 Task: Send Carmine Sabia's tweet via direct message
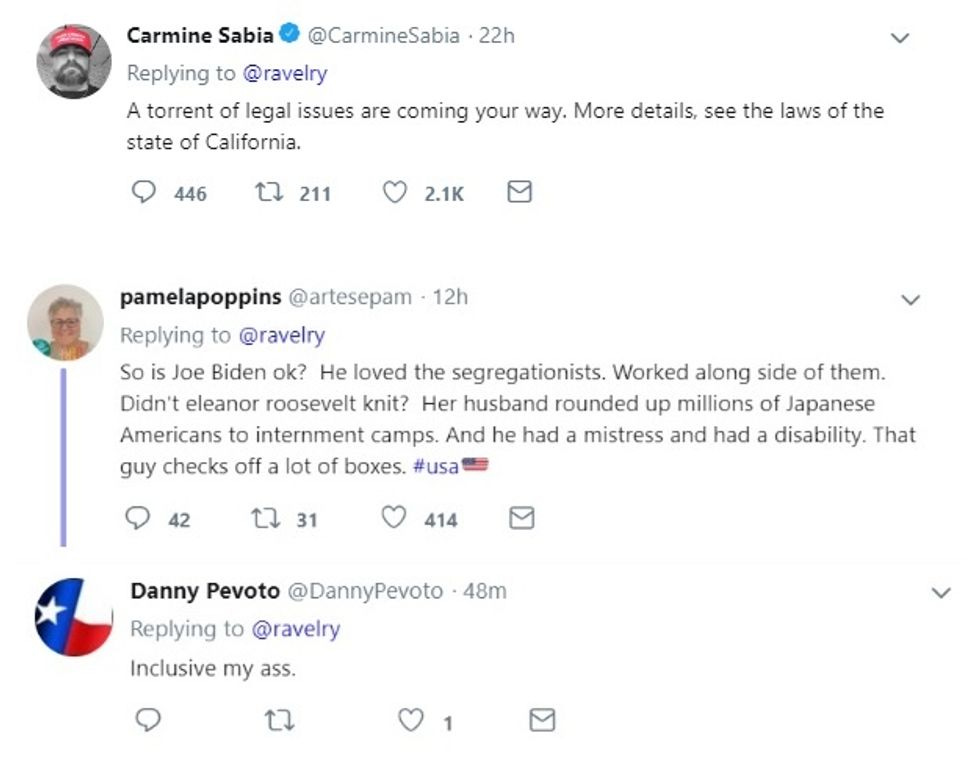[519, 192]
